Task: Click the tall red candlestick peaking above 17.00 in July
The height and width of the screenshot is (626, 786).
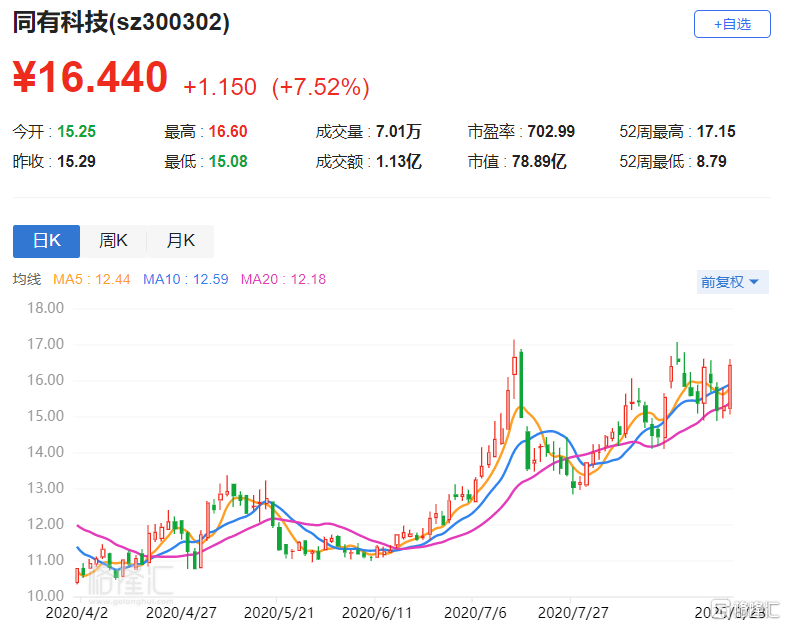Action: pyautogui.click(x=514, y=365)
